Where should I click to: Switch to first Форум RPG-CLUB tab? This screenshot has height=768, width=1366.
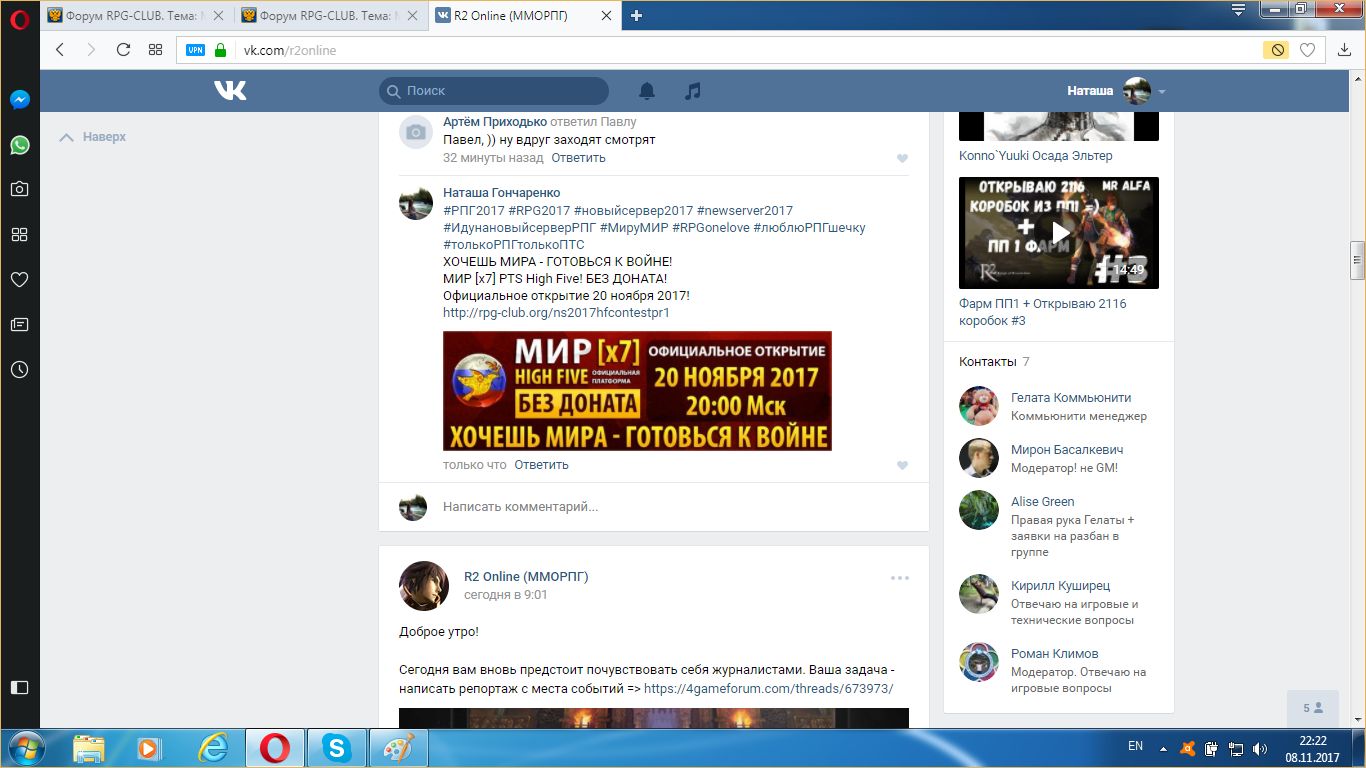[138, 15]
